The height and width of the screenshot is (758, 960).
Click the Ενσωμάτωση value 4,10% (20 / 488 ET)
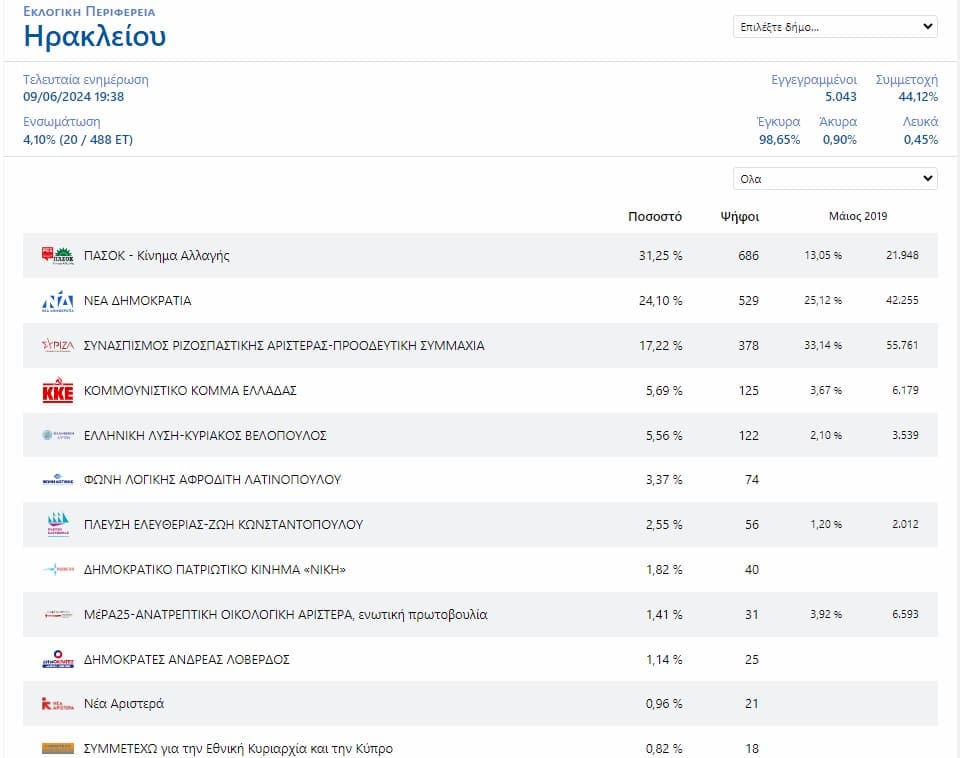click(x=78, y=140)
